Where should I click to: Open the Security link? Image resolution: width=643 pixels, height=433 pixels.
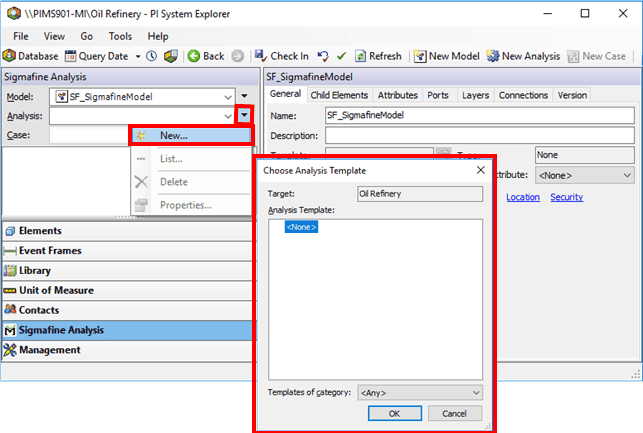pyautogui.click(x=566, y=197)
